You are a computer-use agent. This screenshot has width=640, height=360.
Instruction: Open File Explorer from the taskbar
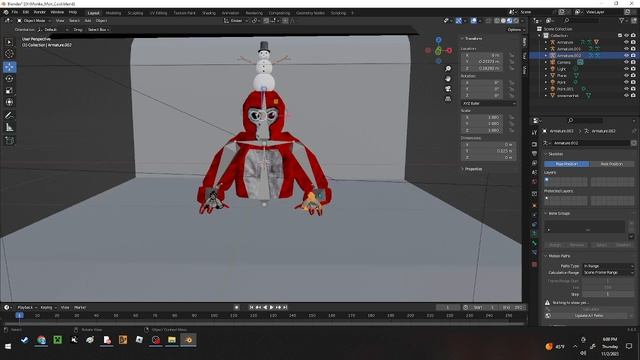(172, 340)
